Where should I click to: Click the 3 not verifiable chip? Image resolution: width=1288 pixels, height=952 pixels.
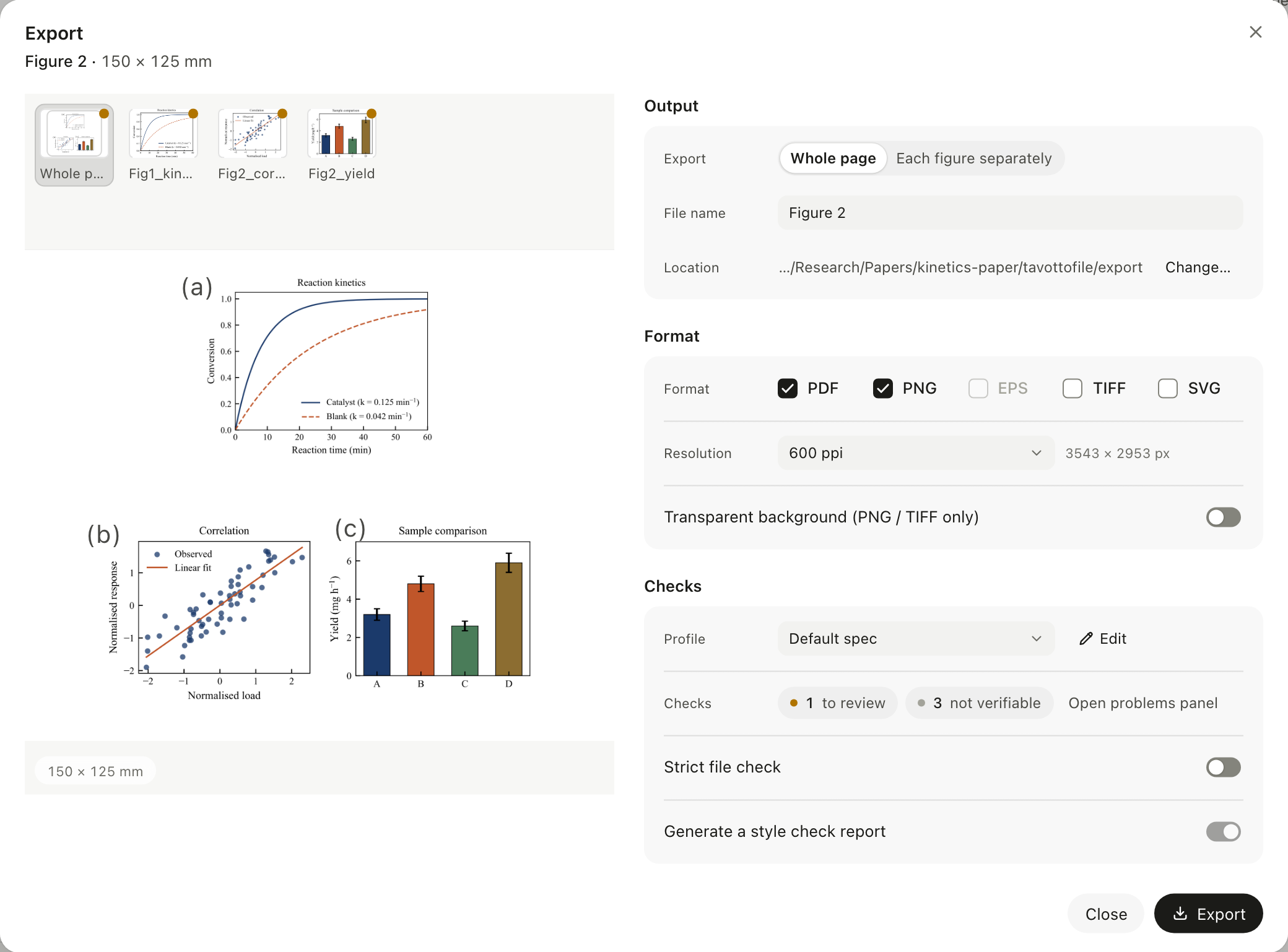pyautogui.click(x=979, y=703)
